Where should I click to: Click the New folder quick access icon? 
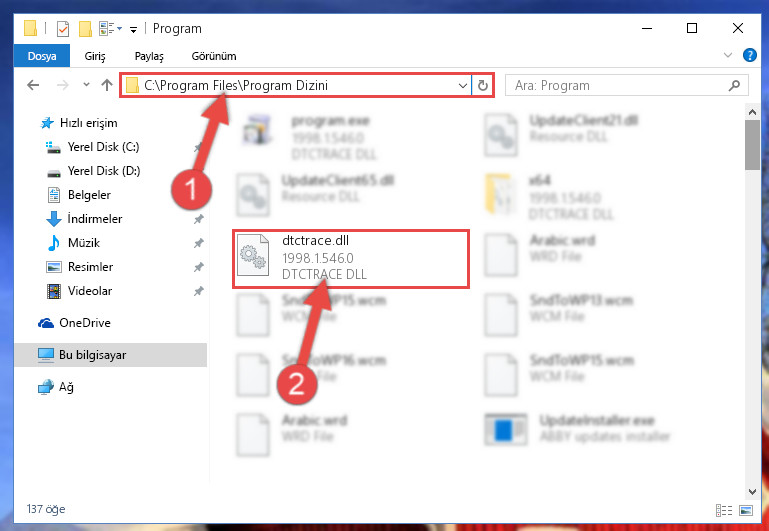coord(85,29)
